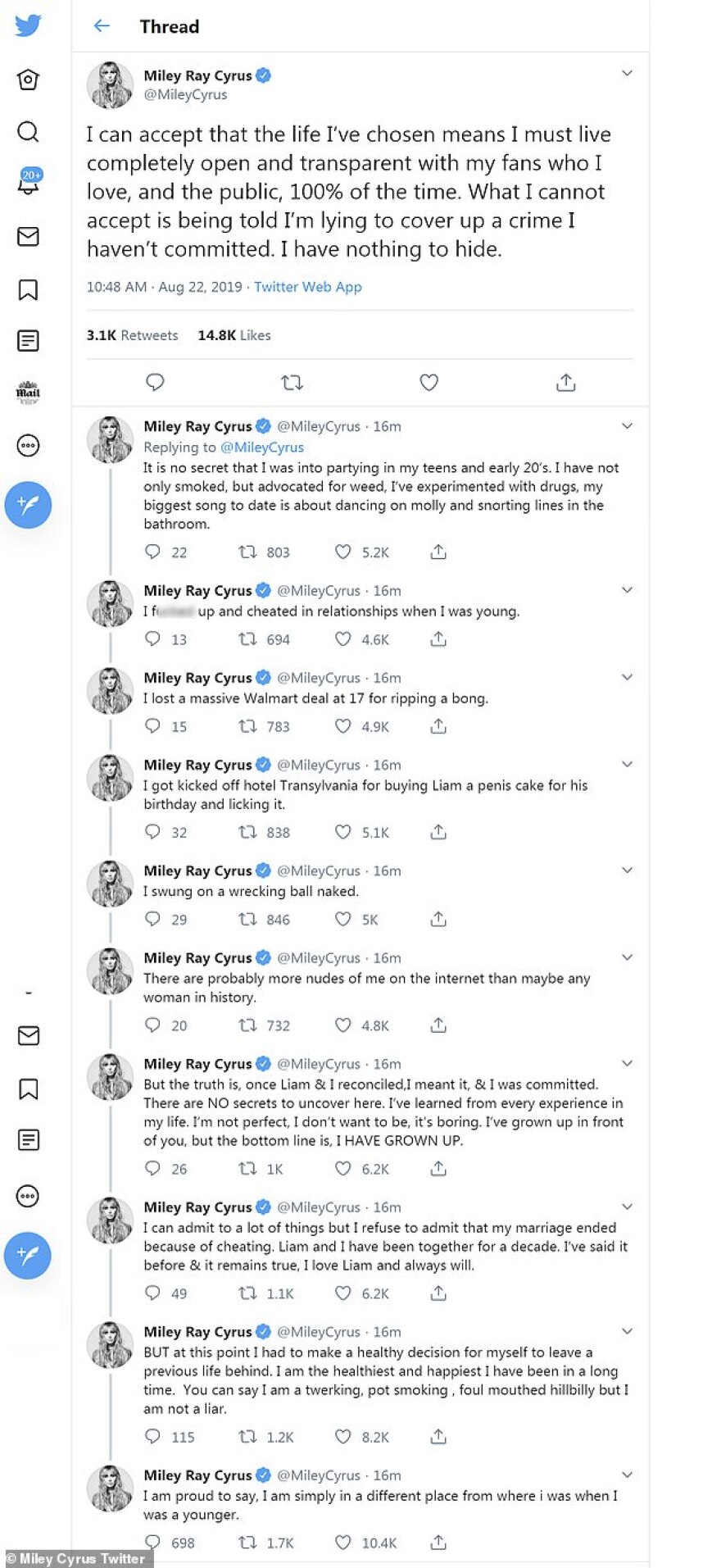The image size is (721, 1568).
Task: Open the Lists item in the sidebar
Action: coord(28,341)
